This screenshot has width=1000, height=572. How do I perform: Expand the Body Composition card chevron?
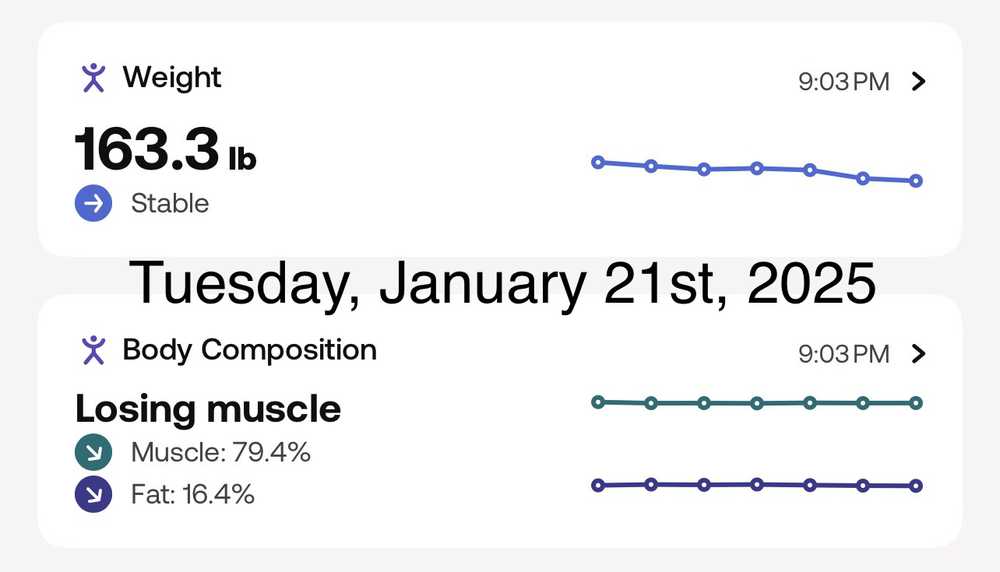920,353
